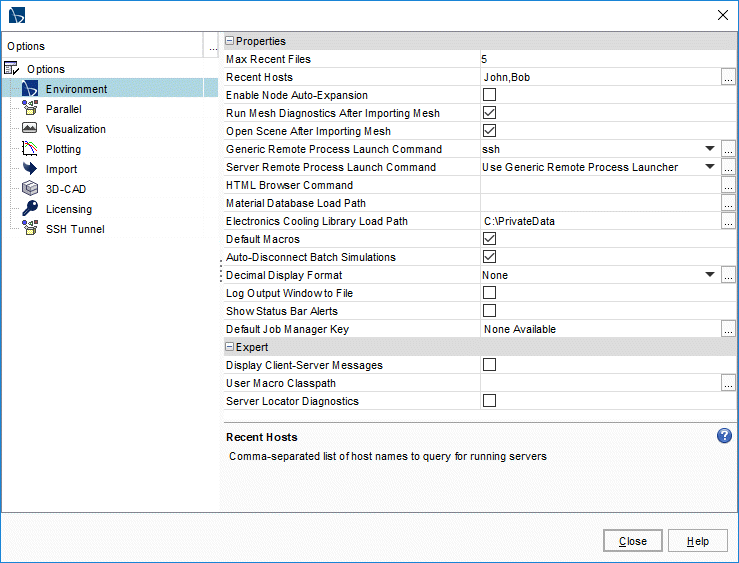Image resolution: width=739 pixels, height=563 pixels.
Task: Toggle Log Output Window to File checkbox
Action: (490, 293)
